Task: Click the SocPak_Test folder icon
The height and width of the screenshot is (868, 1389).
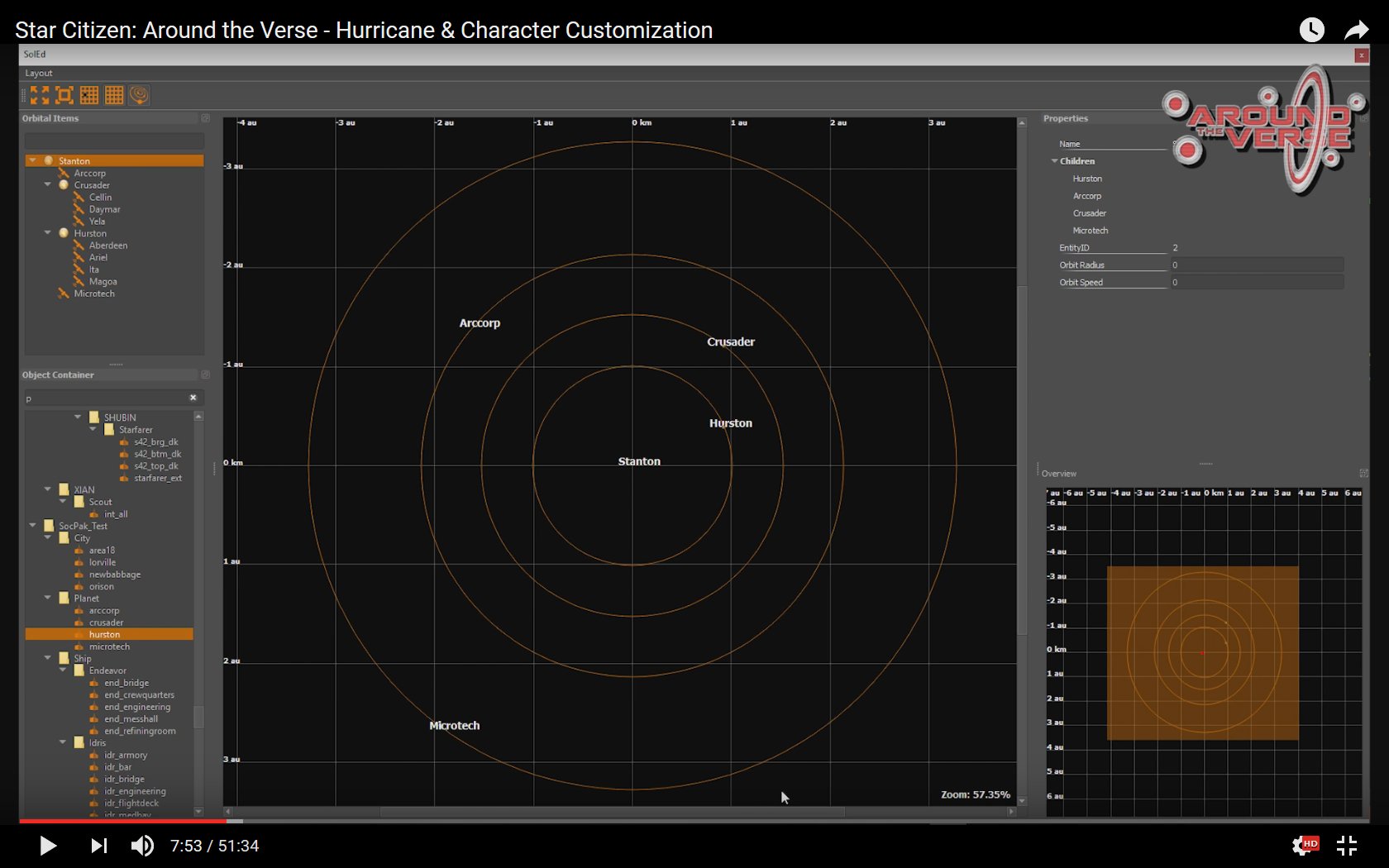Action: 49,526
